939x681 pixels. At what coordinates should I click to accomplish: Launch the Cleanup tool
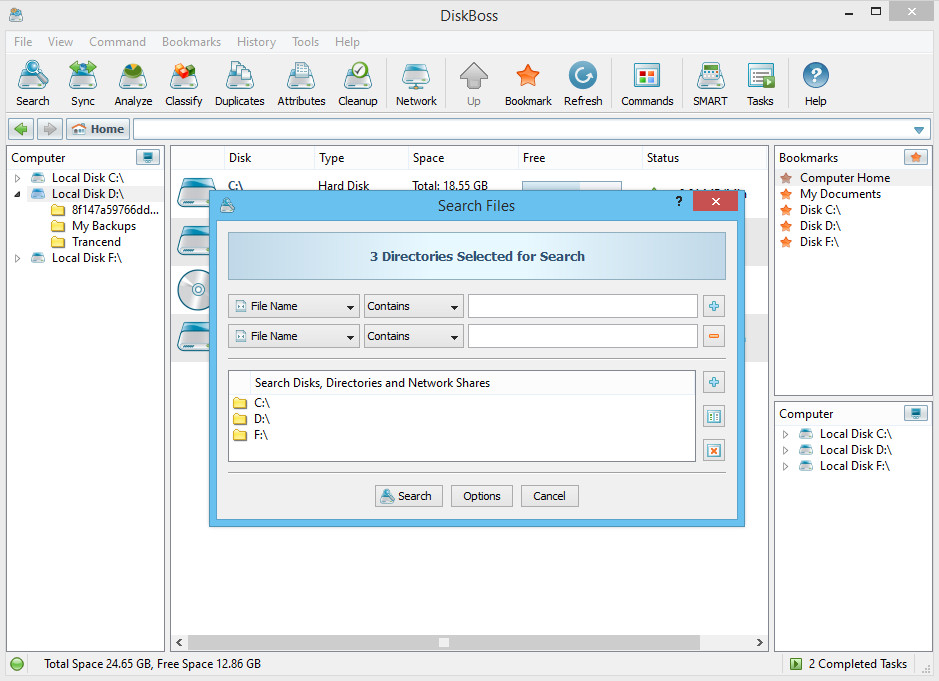358,84
